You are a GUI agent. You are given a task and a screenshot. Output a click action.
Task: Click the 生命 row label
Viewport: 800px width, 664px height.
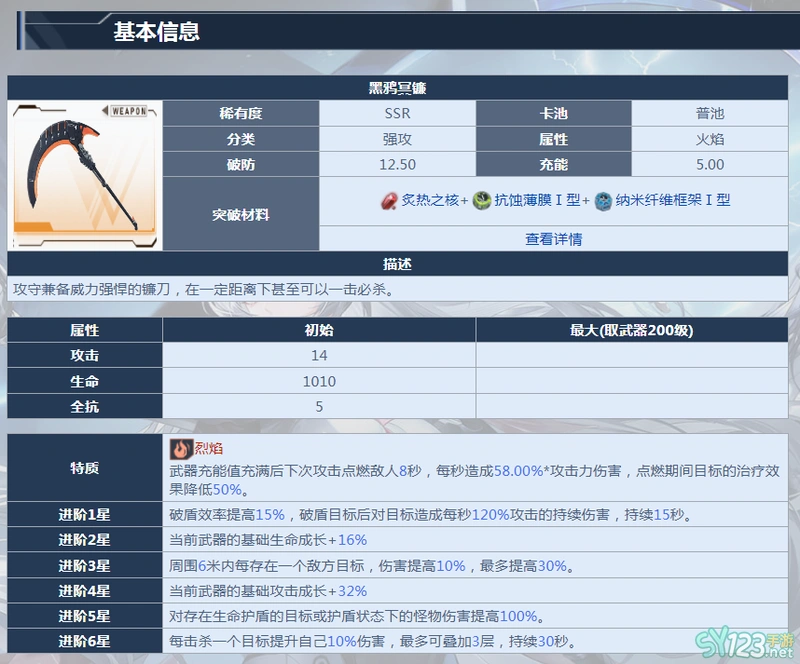pyautogui.click(x=85, y=381)
